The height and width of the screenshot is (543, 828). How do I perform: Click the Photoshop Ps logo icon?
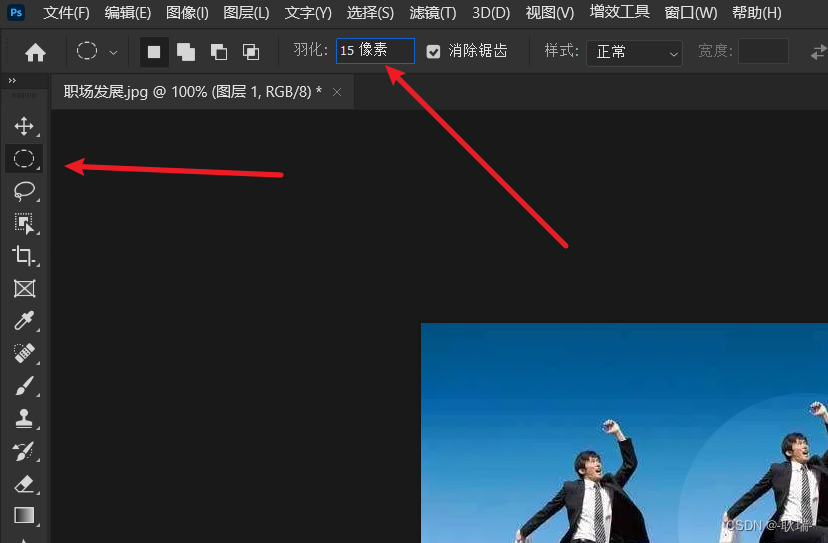click(16, 12)
